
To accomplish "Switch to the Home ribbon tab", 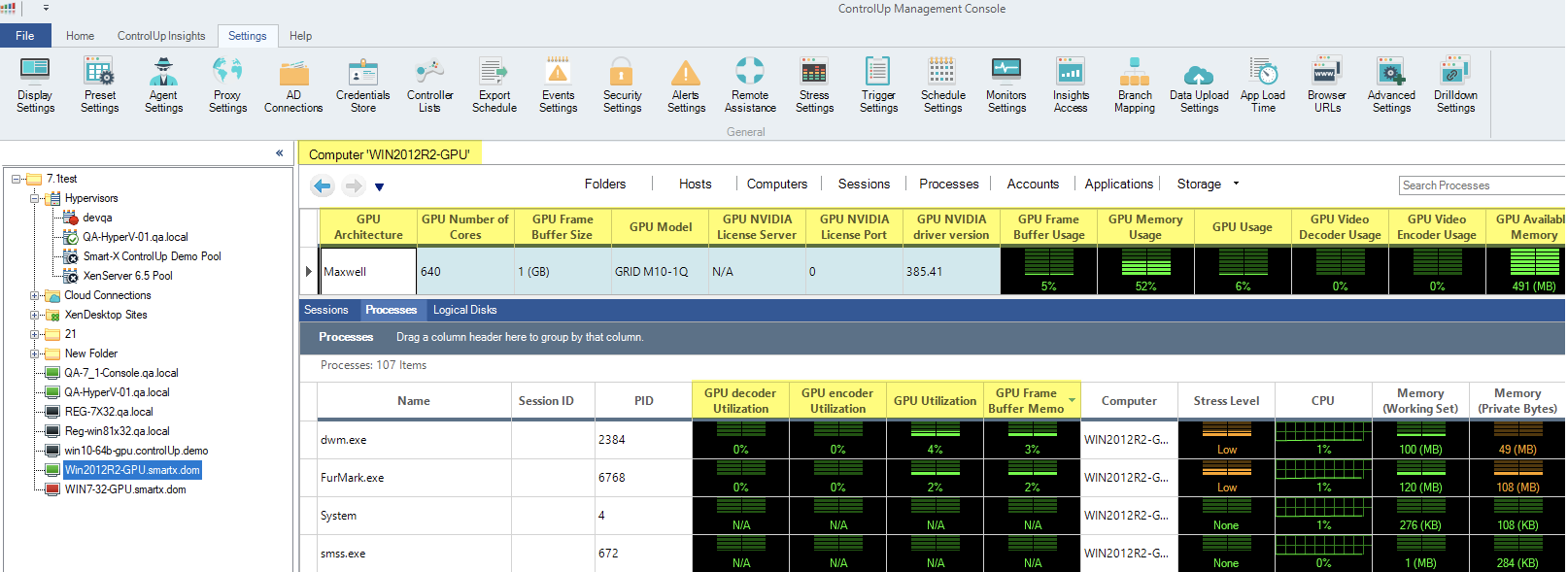I will (80, 36).
